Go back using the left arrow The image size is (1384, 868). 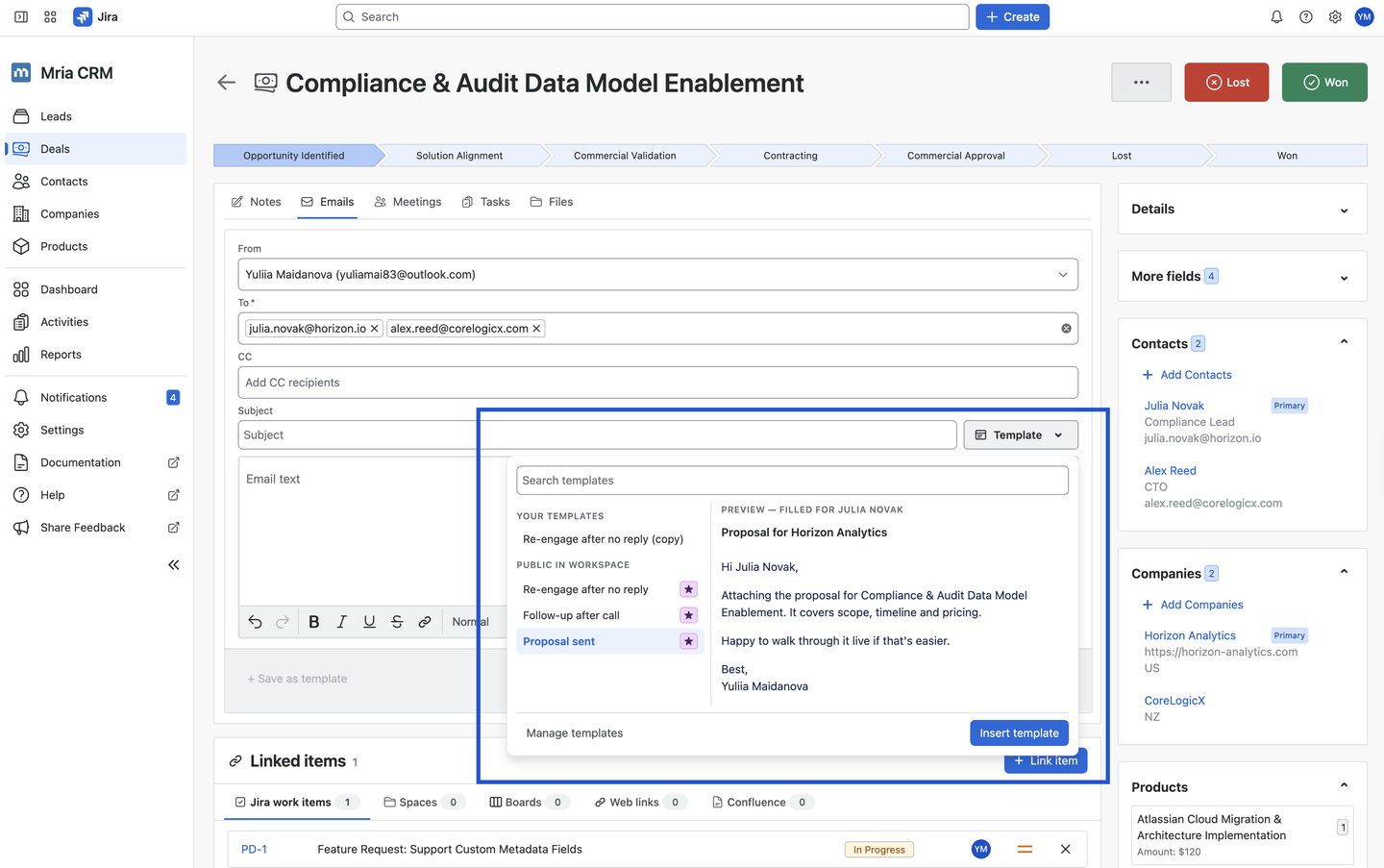click(x=227, y=83)
